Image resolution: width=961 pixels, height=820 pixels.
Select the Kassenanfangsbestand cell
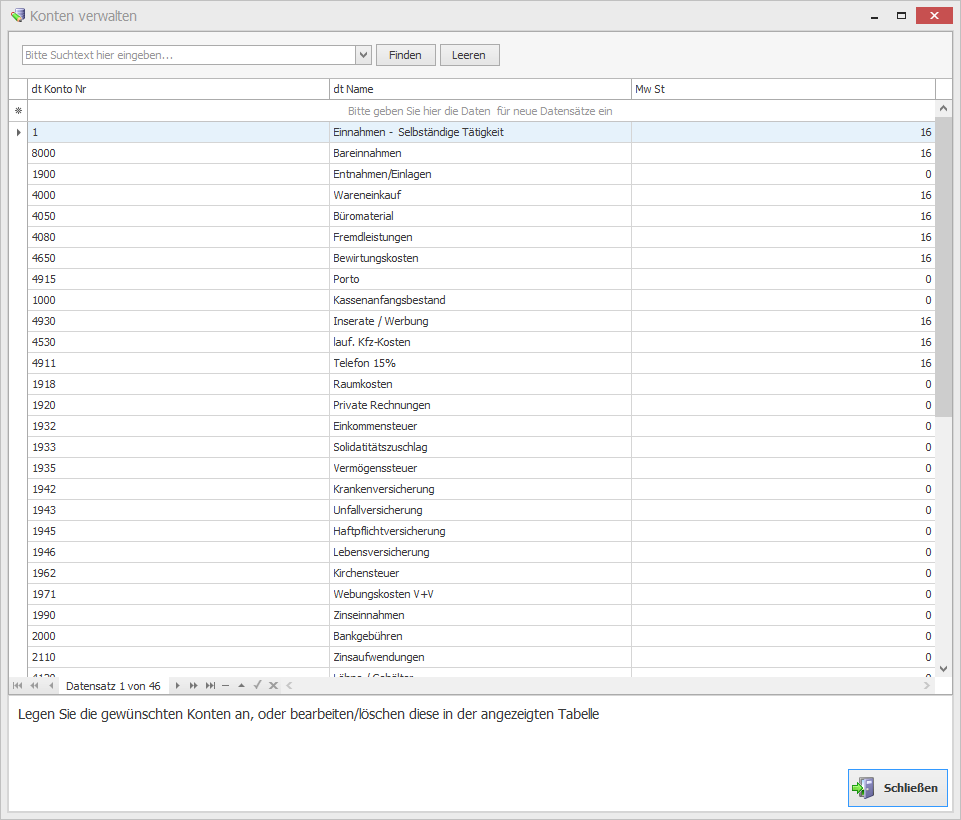click(x=480, y=300)
